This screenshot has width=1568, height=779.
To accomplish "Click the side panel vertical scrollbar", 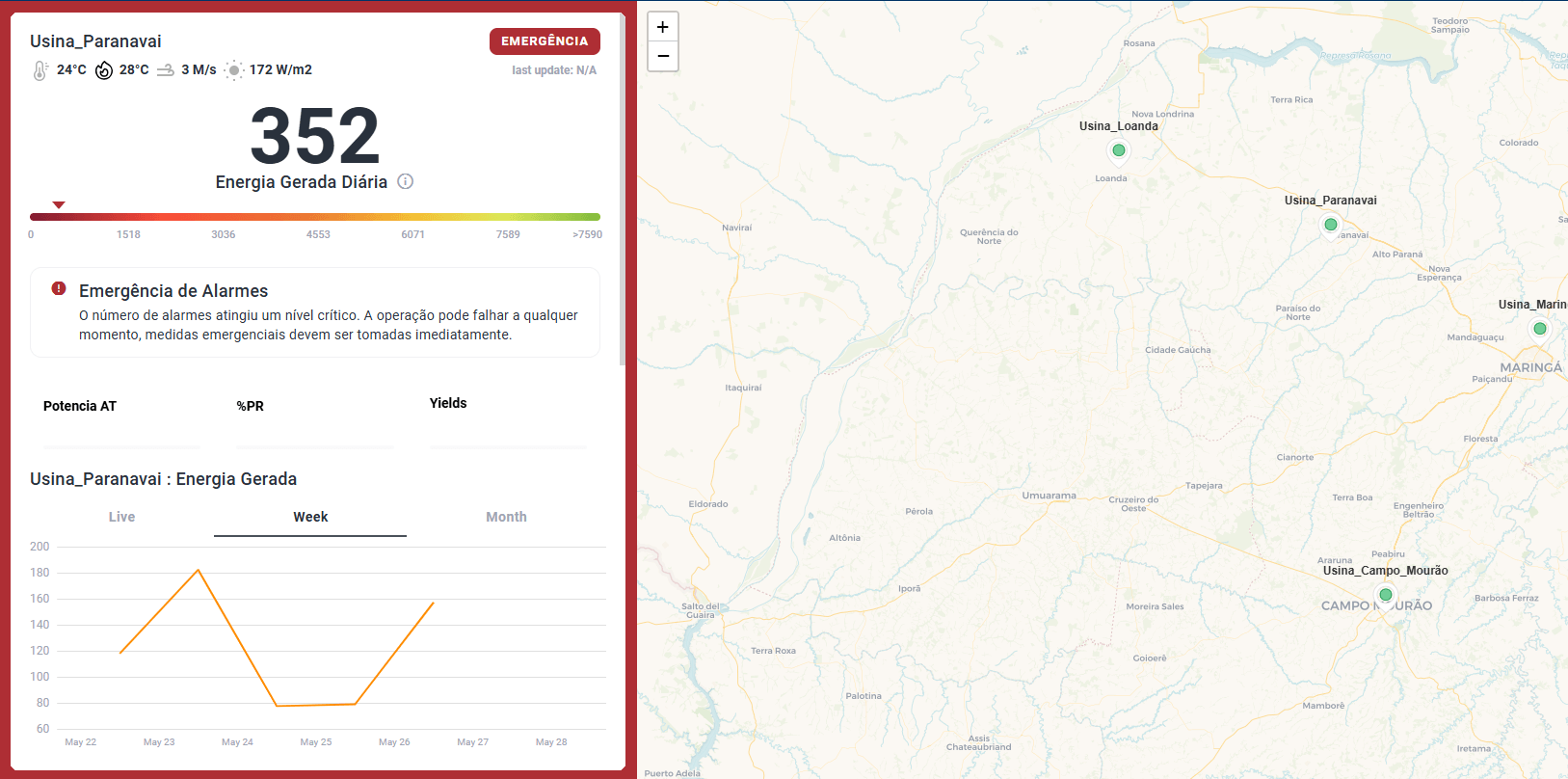I will (x=623, y=193).
